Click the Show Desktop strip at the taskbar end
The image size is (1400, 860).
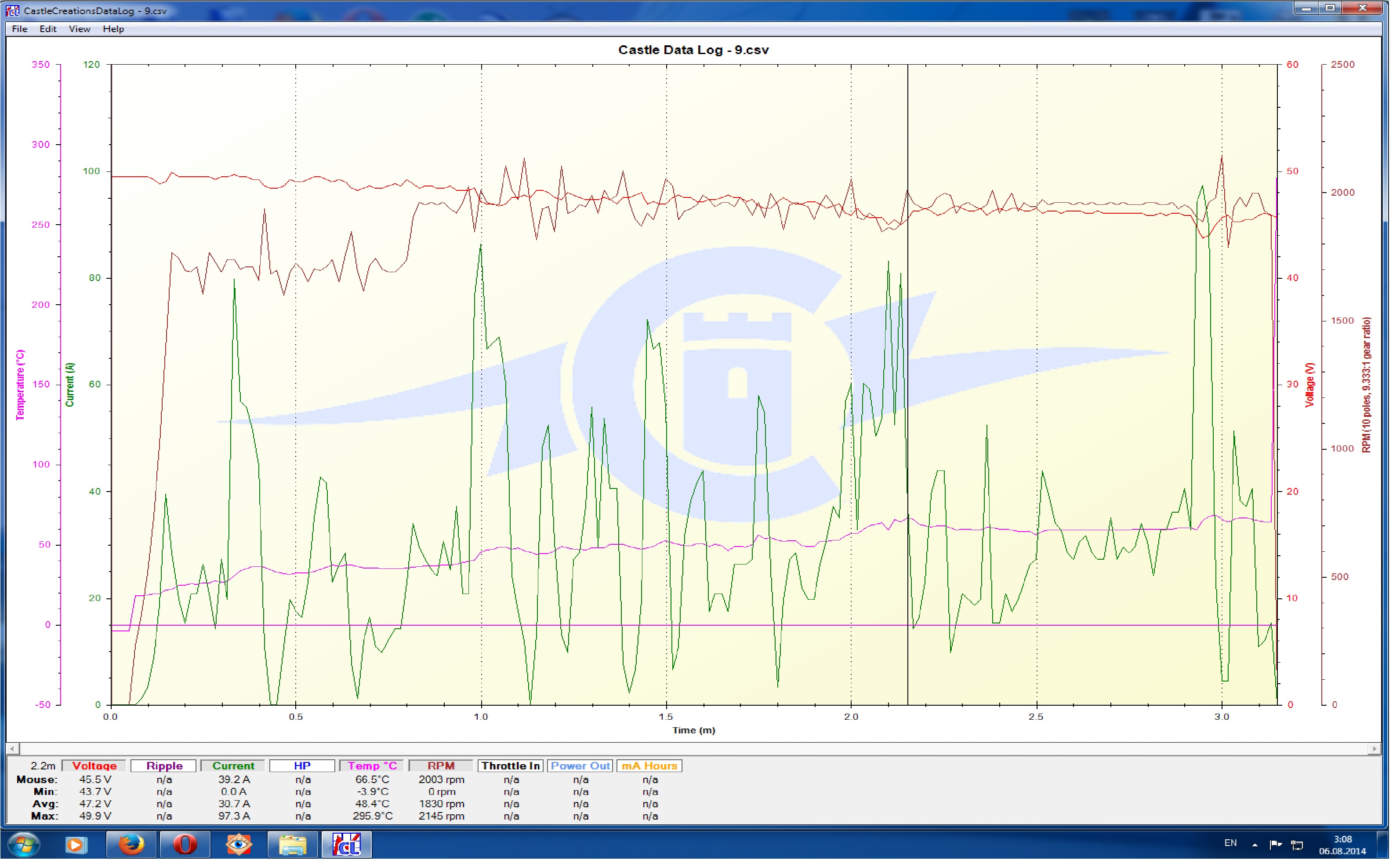tap(1383, 845)
